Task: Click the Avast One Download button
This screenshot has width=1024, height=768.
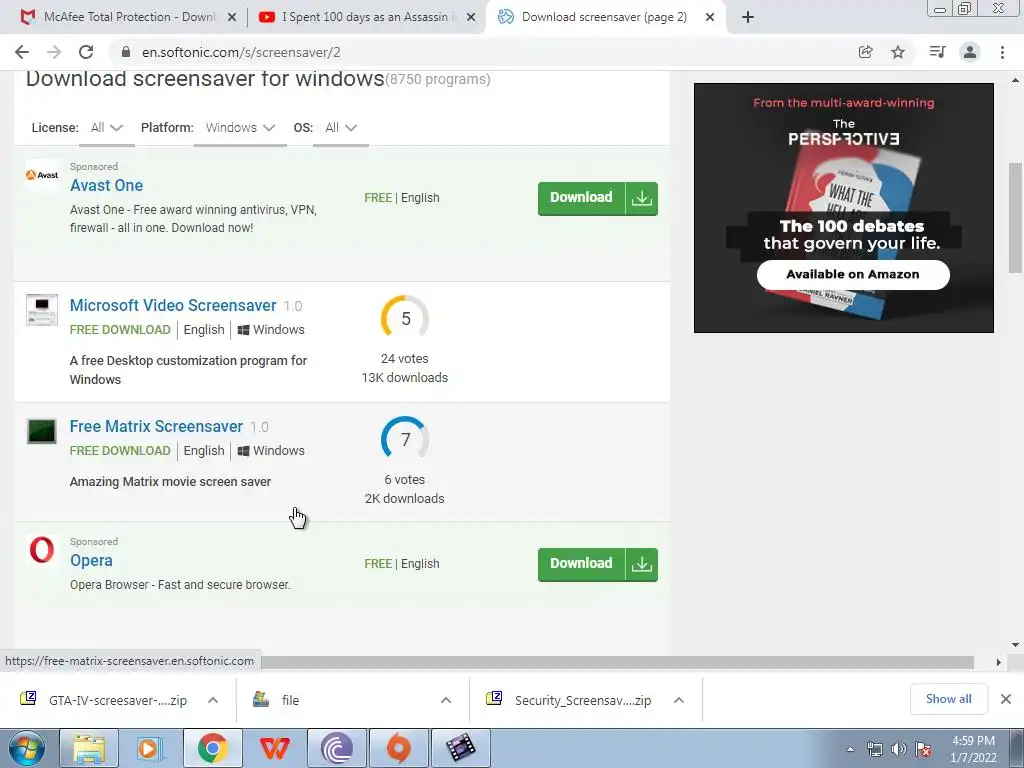Action: 581,198
